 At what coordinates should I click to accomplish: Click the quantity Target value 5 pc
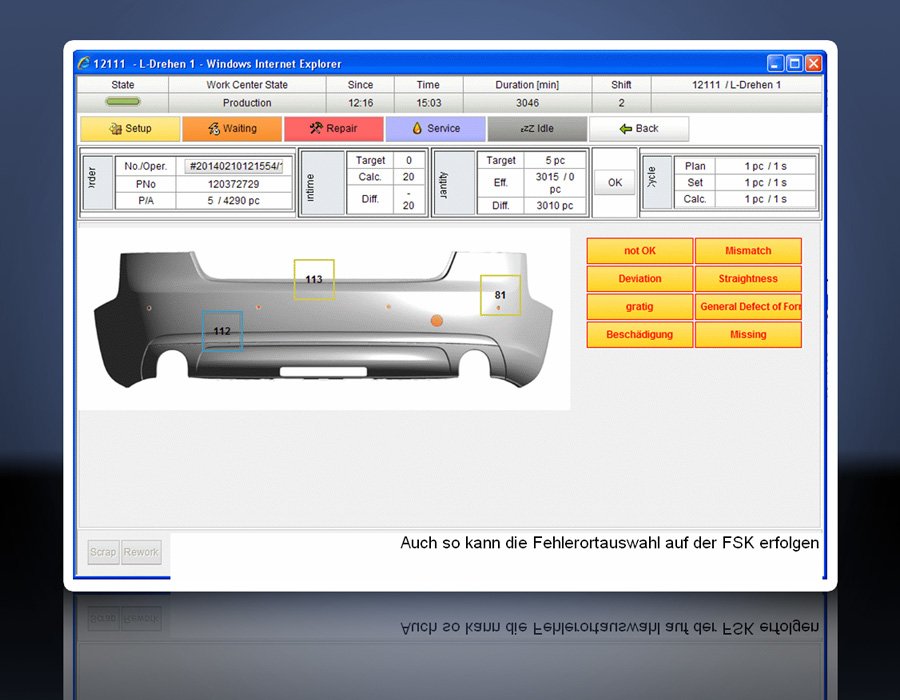[554, 161]
